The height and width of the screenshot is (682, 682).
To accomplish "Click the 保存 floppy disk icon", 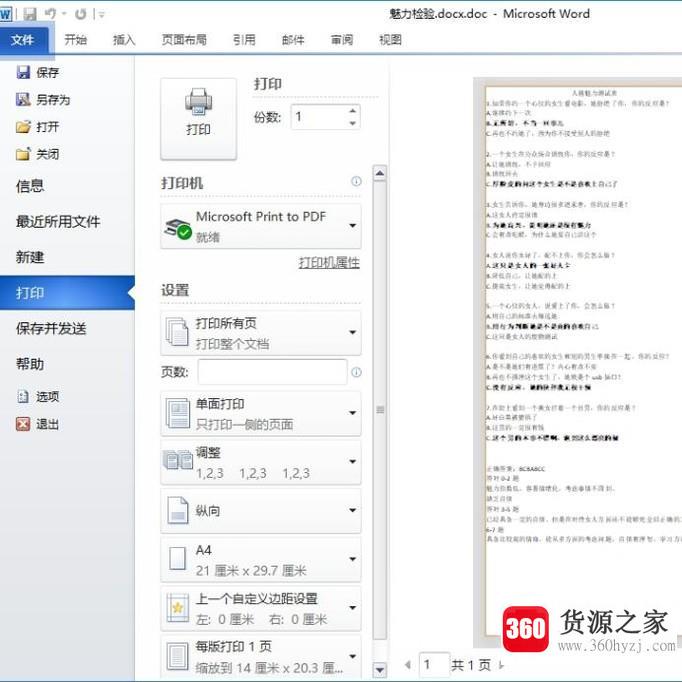I will click(x=23, y=72).
